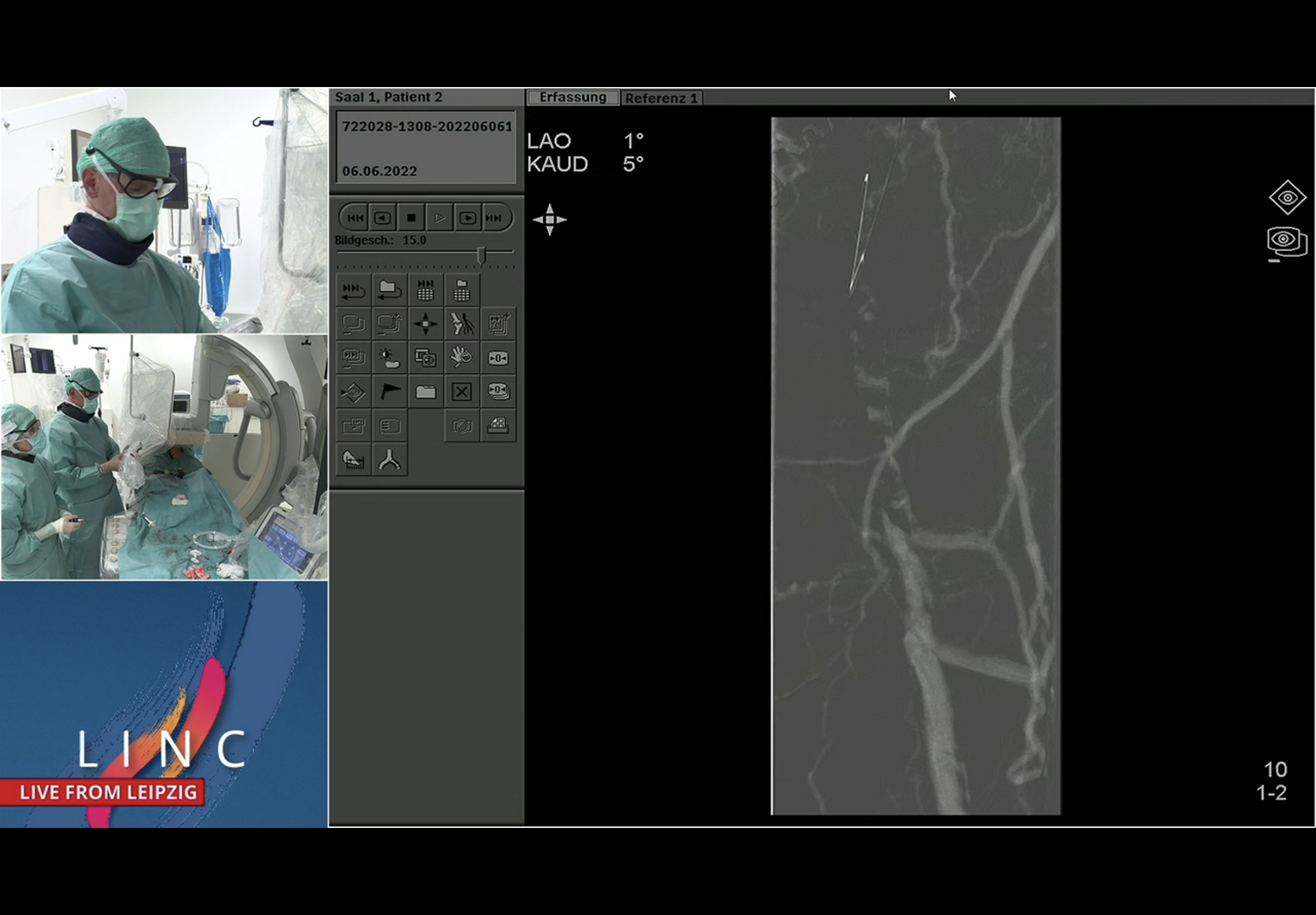Switch to the Erfassung tab
The width and height of the screenshot is (1316, 915).
pyautogui.click(x=572, y=98)
